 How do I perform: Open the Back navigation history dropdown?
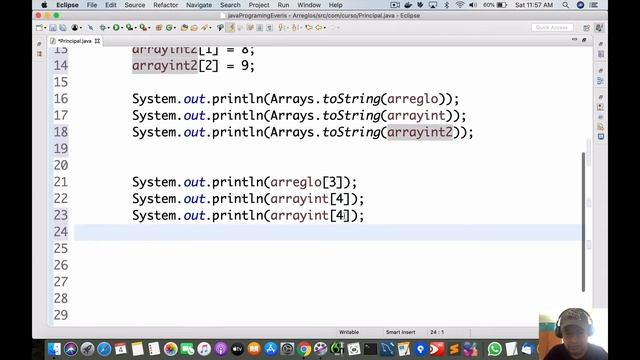pyautogui.click(x=325, y=28)
